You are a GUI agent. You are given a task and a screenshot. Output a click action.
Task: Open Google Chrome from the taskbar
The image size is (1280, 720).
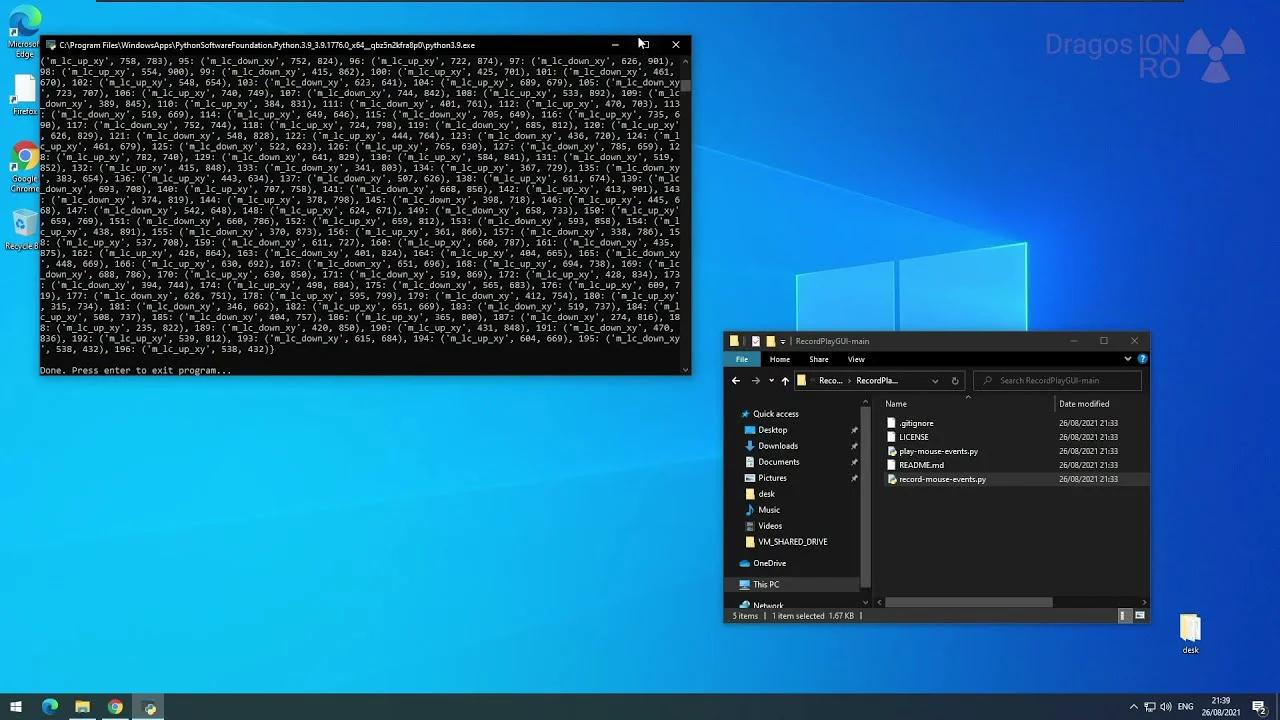(x=115, y=707)
